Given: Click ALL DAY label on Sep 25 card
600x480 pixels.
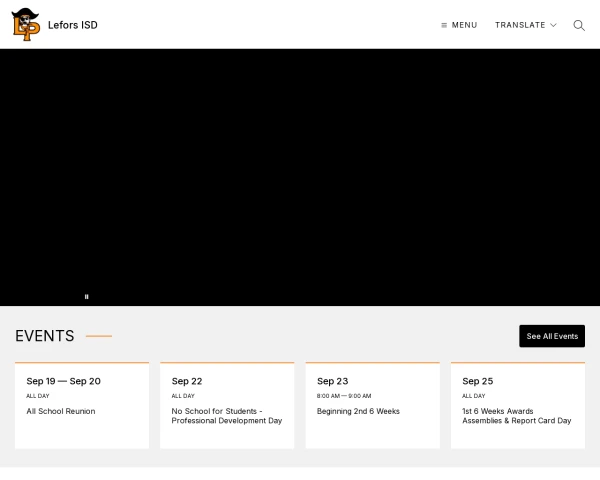Looking at the screenshot, I should click(473, 396).
